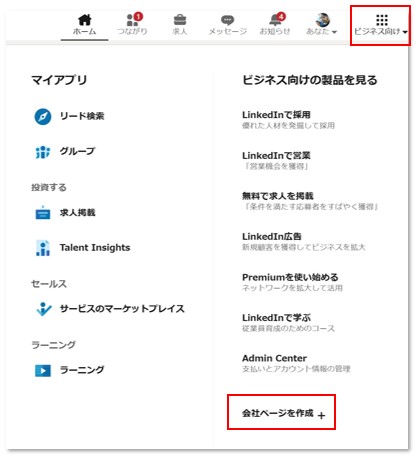Viewport: 415px width, 455px height.
Task: Click the ビジネス向けの製品を見る heading
Action: click(310, 80)
